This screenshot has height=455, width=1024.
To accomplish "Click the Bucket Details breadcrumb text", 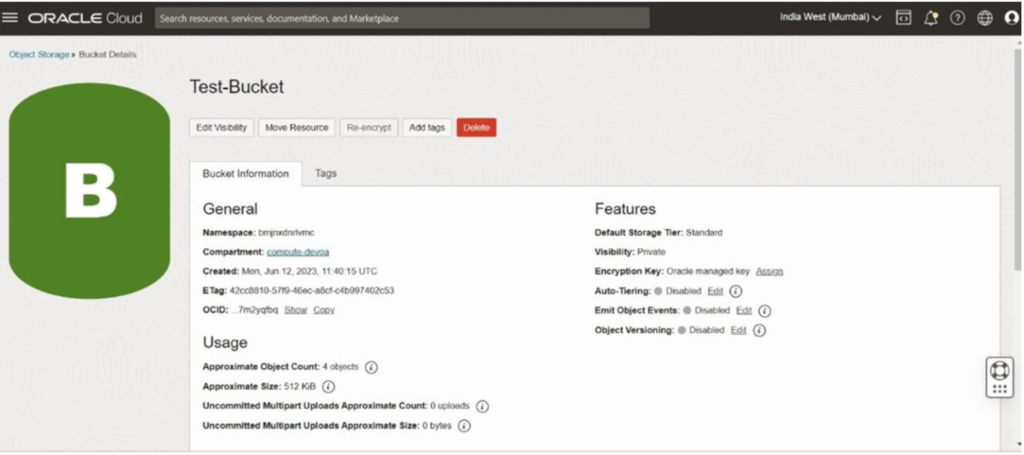I will [108, 55].
